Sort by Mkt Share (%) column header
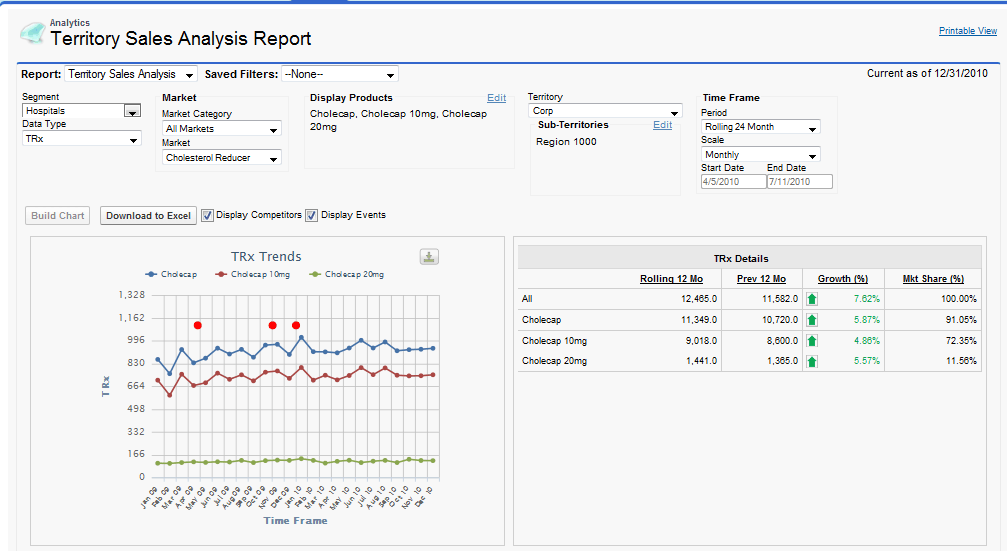This screenshot has height=551, width=1007. coord(933,279)
